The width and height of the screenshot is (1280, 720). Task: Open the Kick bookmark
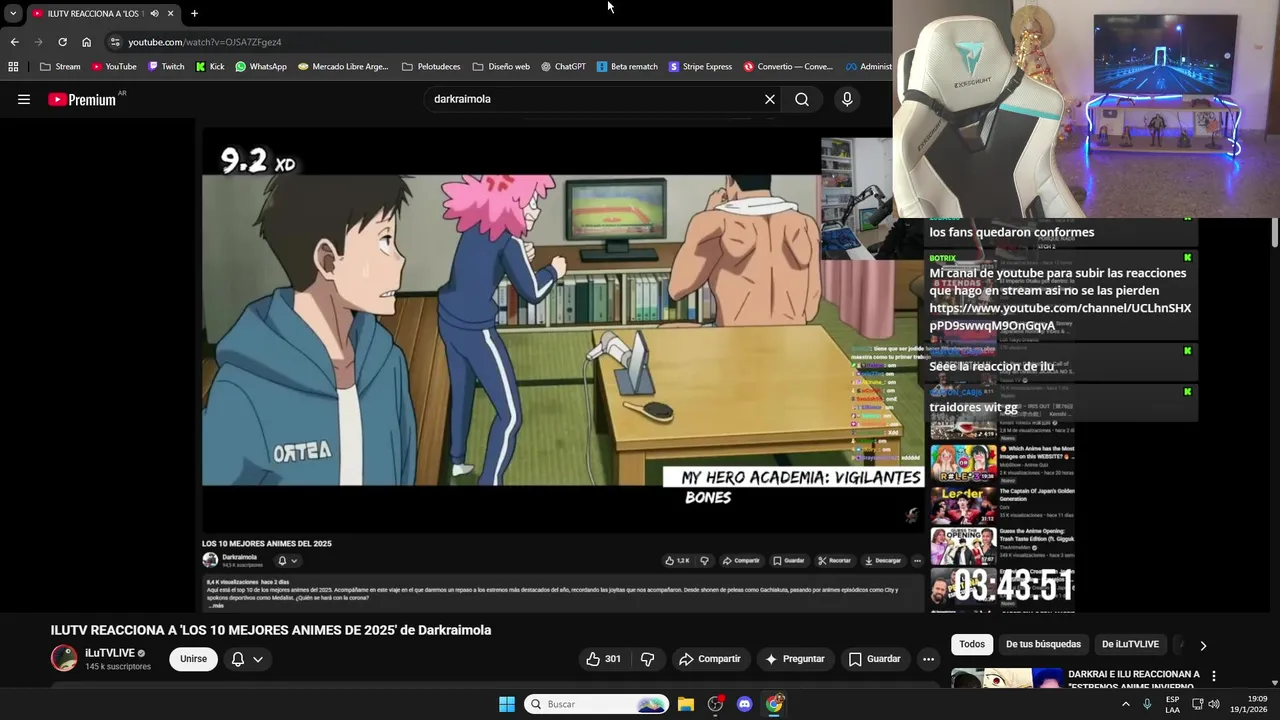[210, 67]
